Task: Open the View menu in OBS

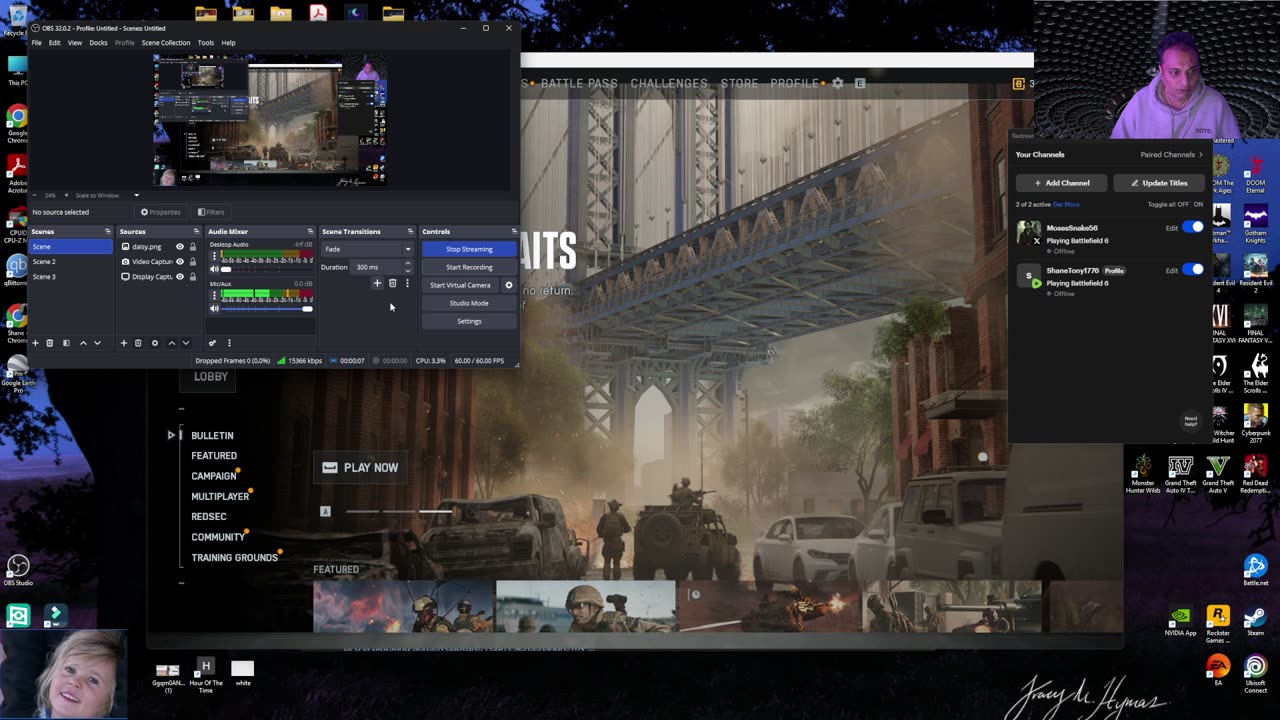Action: coord(75,43)
